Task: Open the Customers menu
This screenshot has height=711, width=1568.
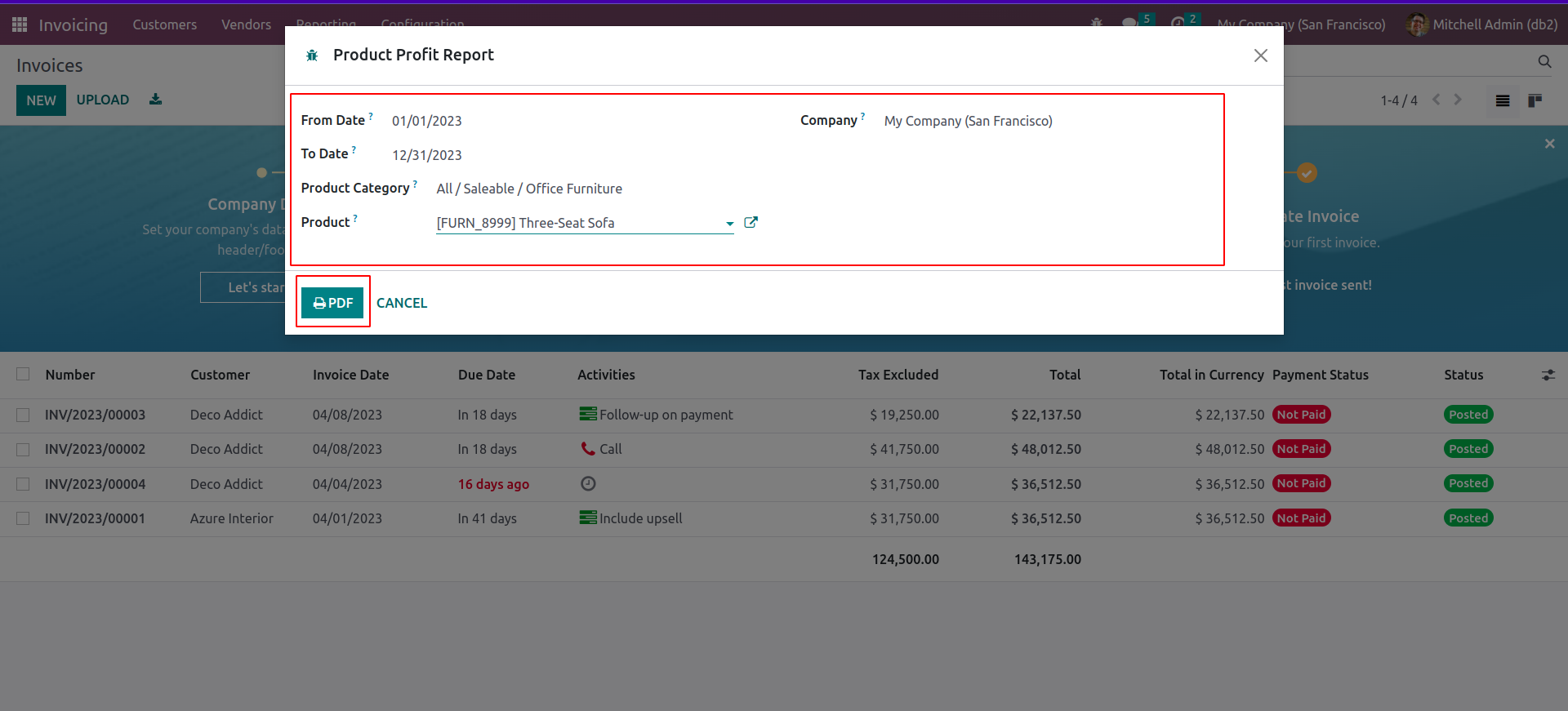Action: pyautogui.click(x=164, y=24)
